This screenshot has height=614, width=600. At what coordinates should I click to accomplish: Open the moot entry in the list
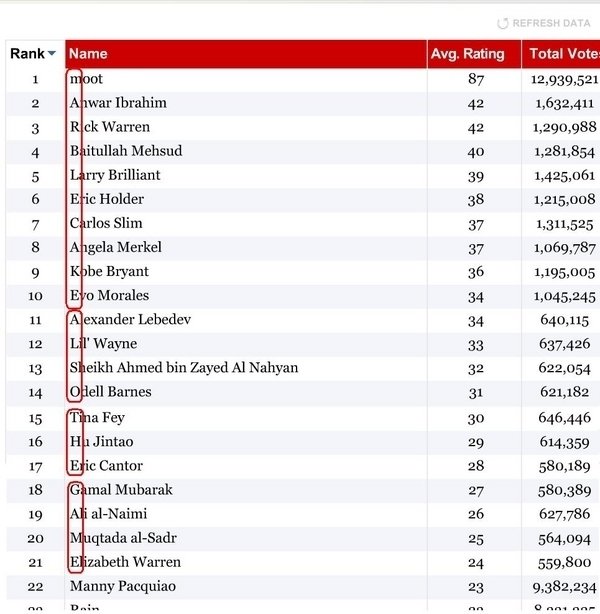[86, 79]
